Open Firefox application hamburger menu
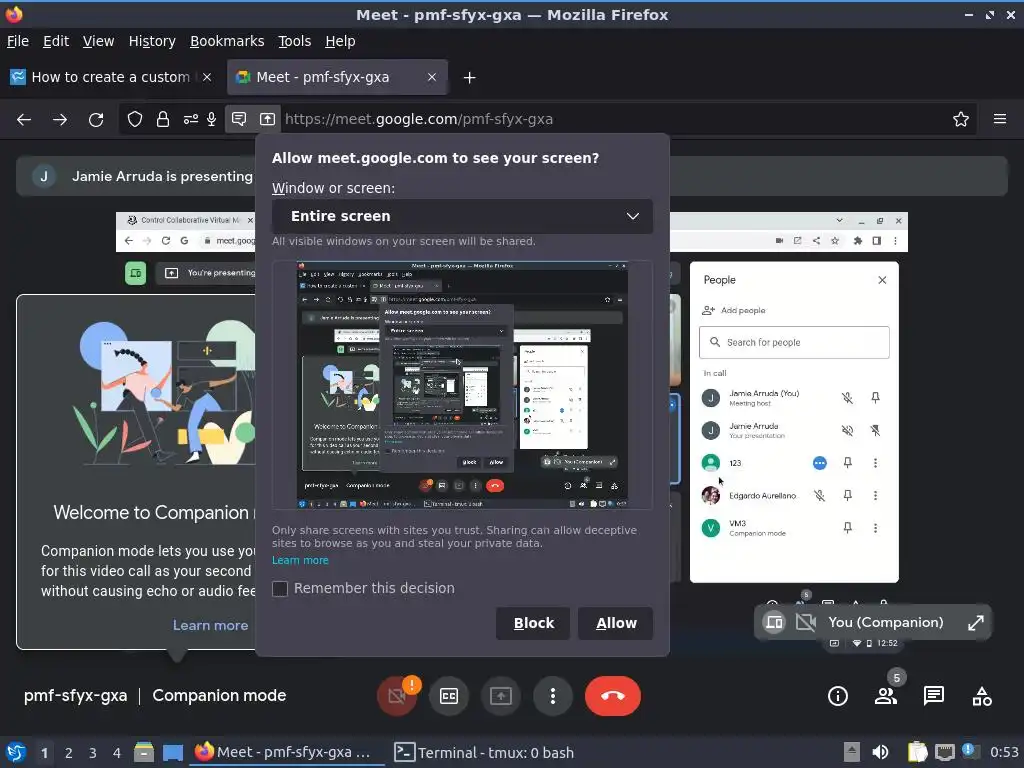The height and width of the screenshot is (768, 1024). coord(1000,120)
